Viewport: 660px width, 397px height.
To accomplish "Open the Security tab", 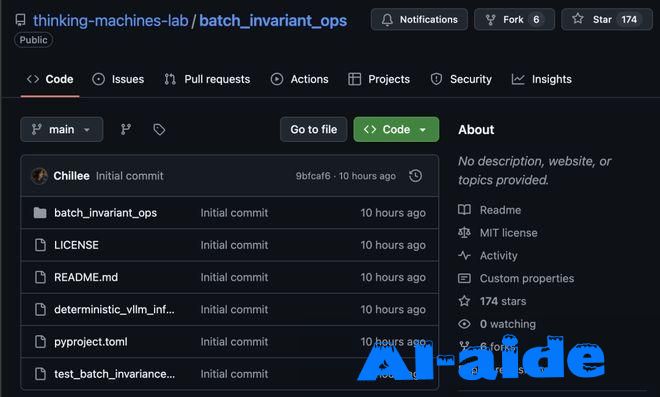I will tap(461, 79).
